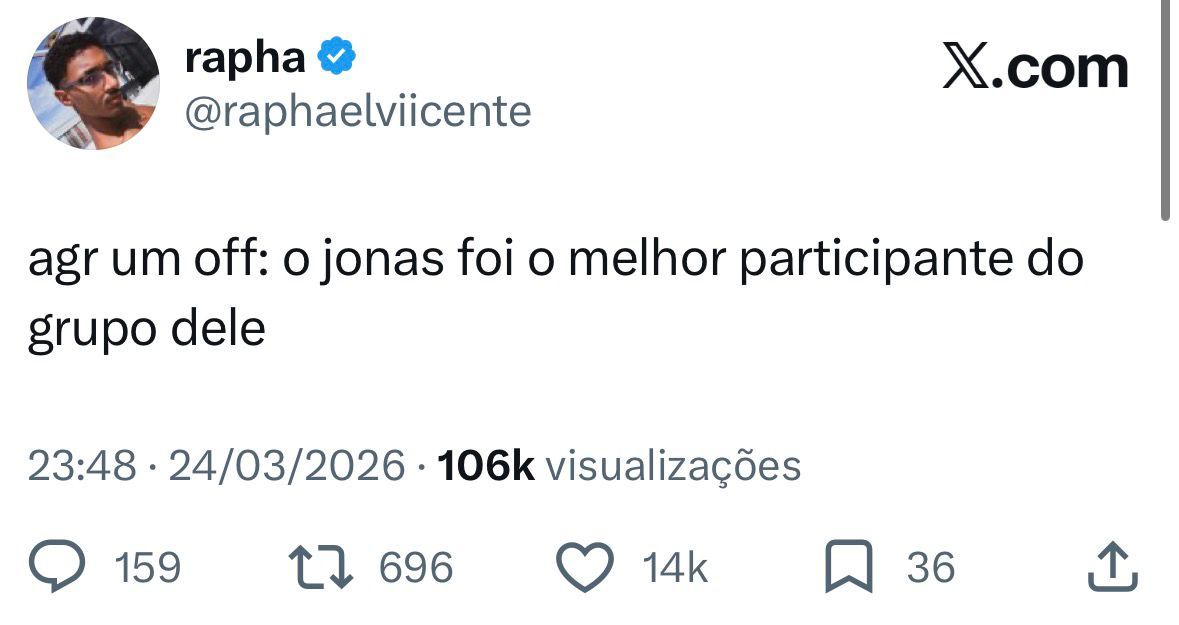Image resolution: width=1179 pixels, height=625 pixels.
Task: Click the 36 bookmarks count
Action: click(x=928, y=566)
